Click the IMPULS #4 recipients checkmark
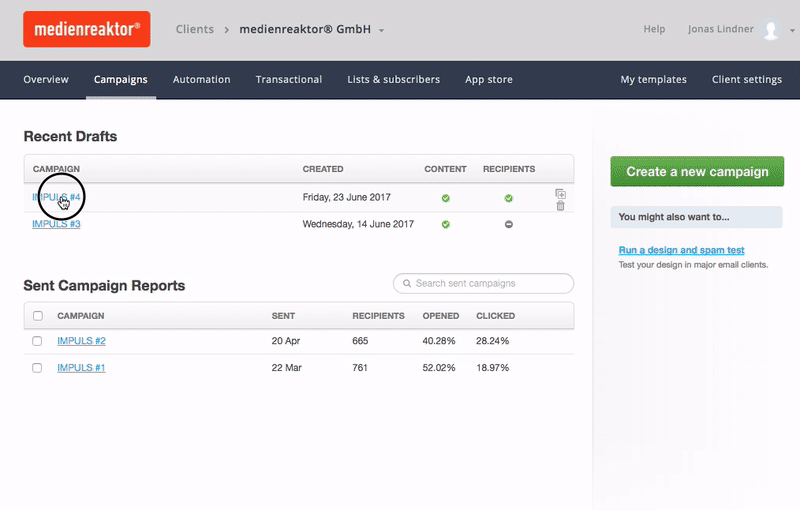This screenshot has height=510, width=800. click(x=508, y=198)
